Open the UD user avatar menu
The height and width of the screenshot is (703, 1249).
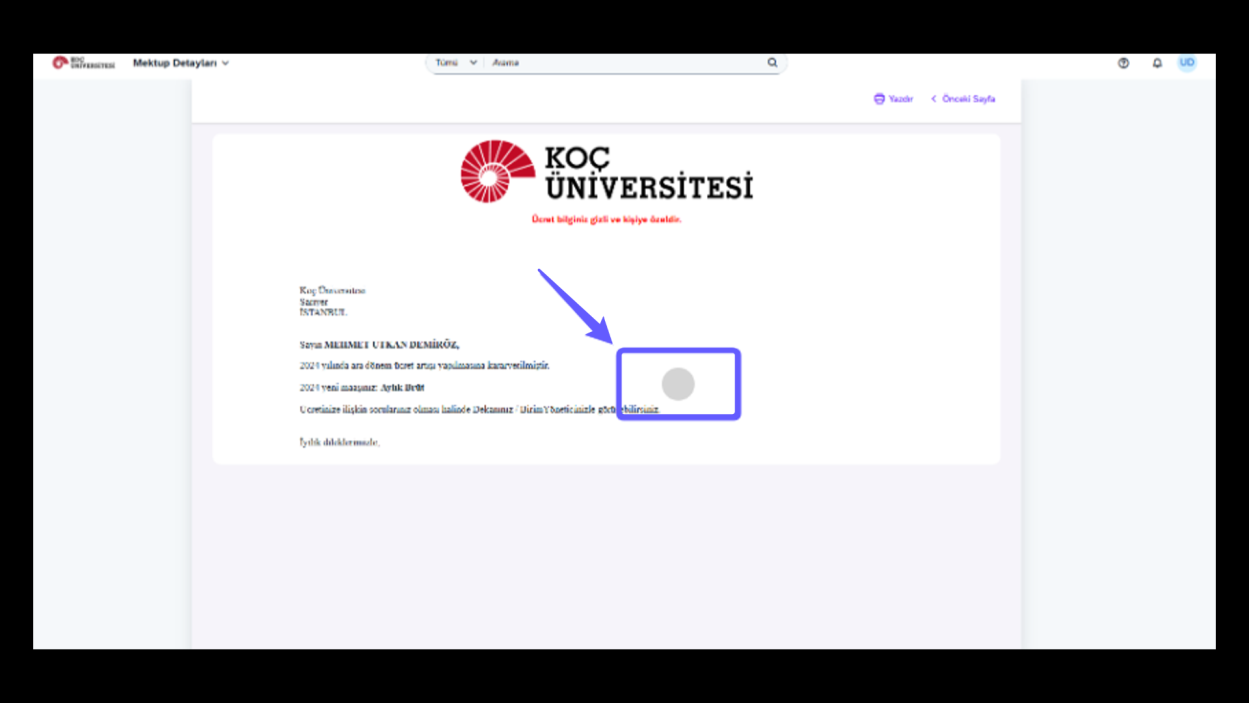click(x=1187, y=63)
